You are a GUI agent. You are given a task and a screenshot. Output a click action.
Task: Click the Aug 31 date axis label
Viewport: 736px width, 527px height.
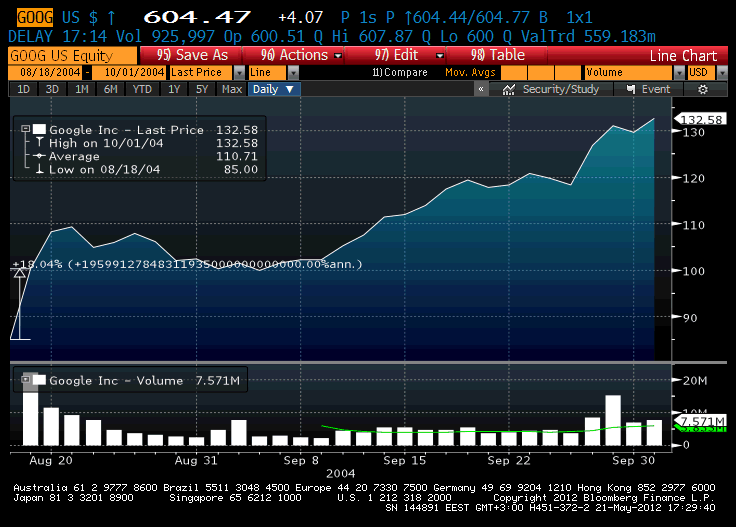(x=196, y=460)
